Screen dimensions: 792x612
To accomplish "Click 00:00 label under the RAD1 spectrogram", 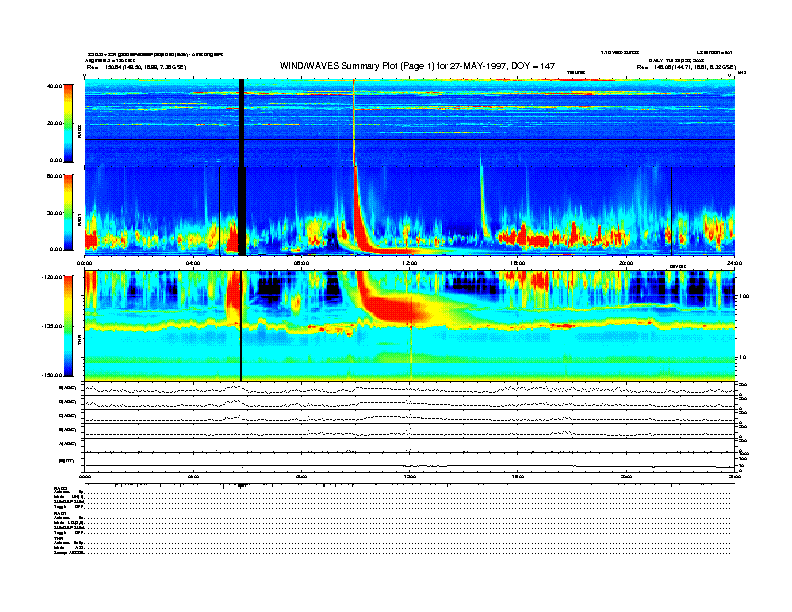I will 84,263.
